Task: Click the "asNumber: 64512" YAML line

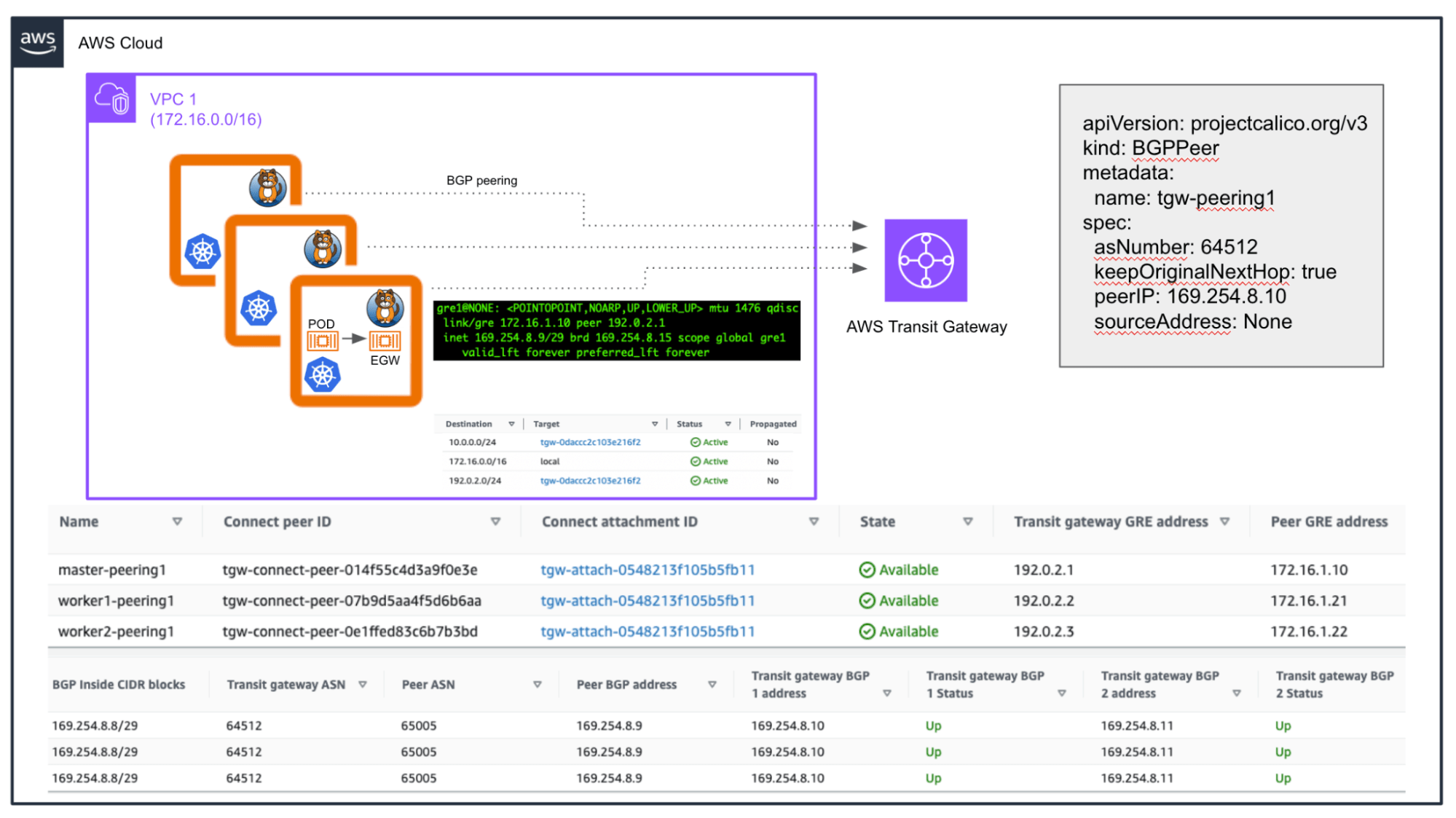Action: (x=1176, y=247)
